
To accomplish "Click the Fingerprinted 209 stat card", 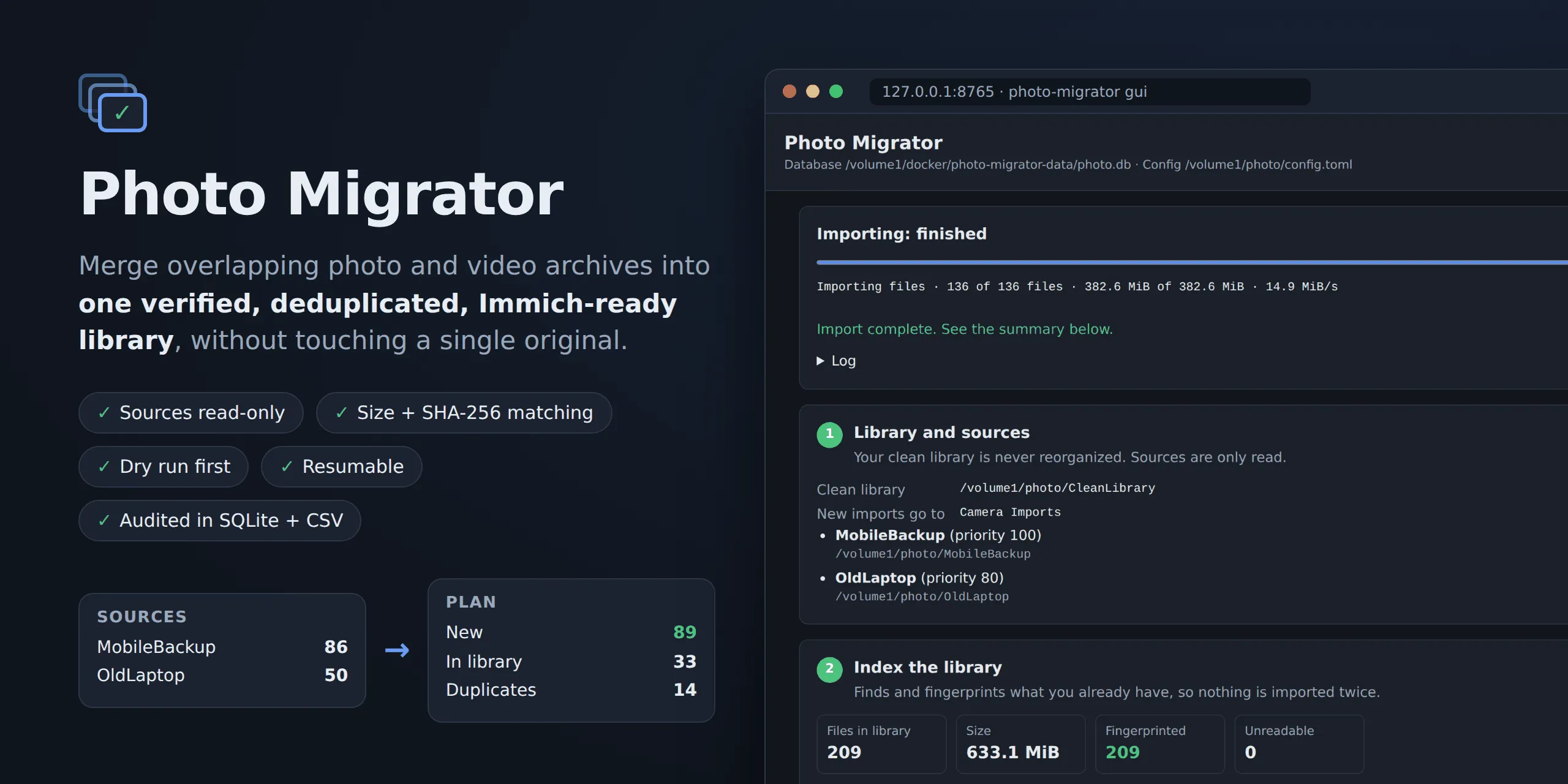I will [1160, 744].
